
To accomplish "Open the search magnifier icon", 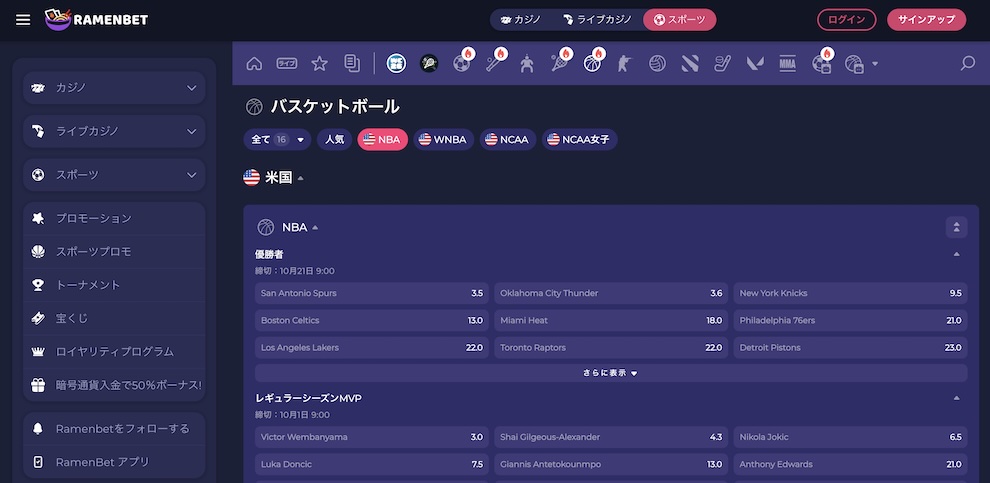I will (967, 63).
